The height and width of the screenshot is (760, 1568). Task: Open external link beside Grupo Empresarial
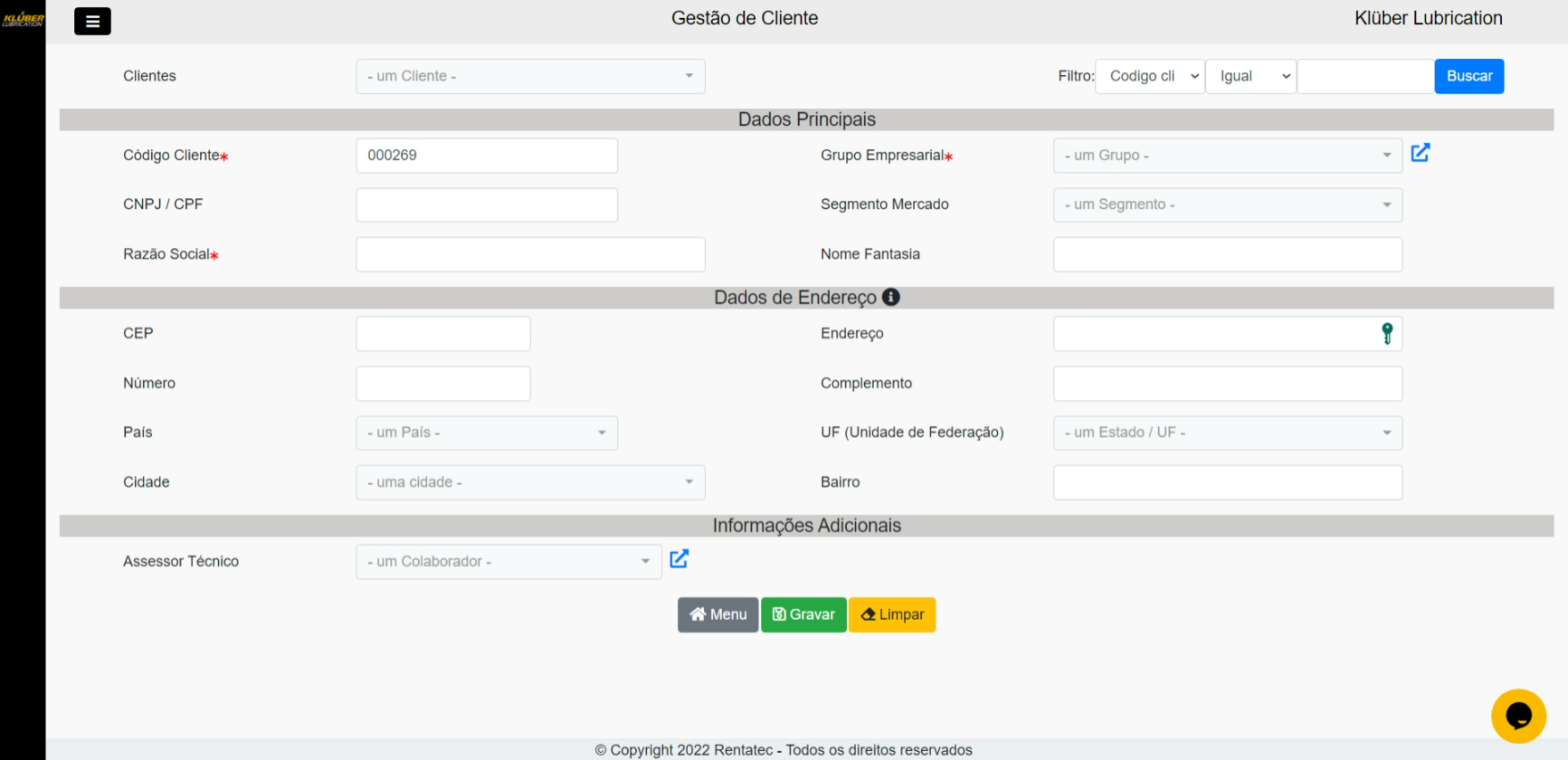point(1420,153)
